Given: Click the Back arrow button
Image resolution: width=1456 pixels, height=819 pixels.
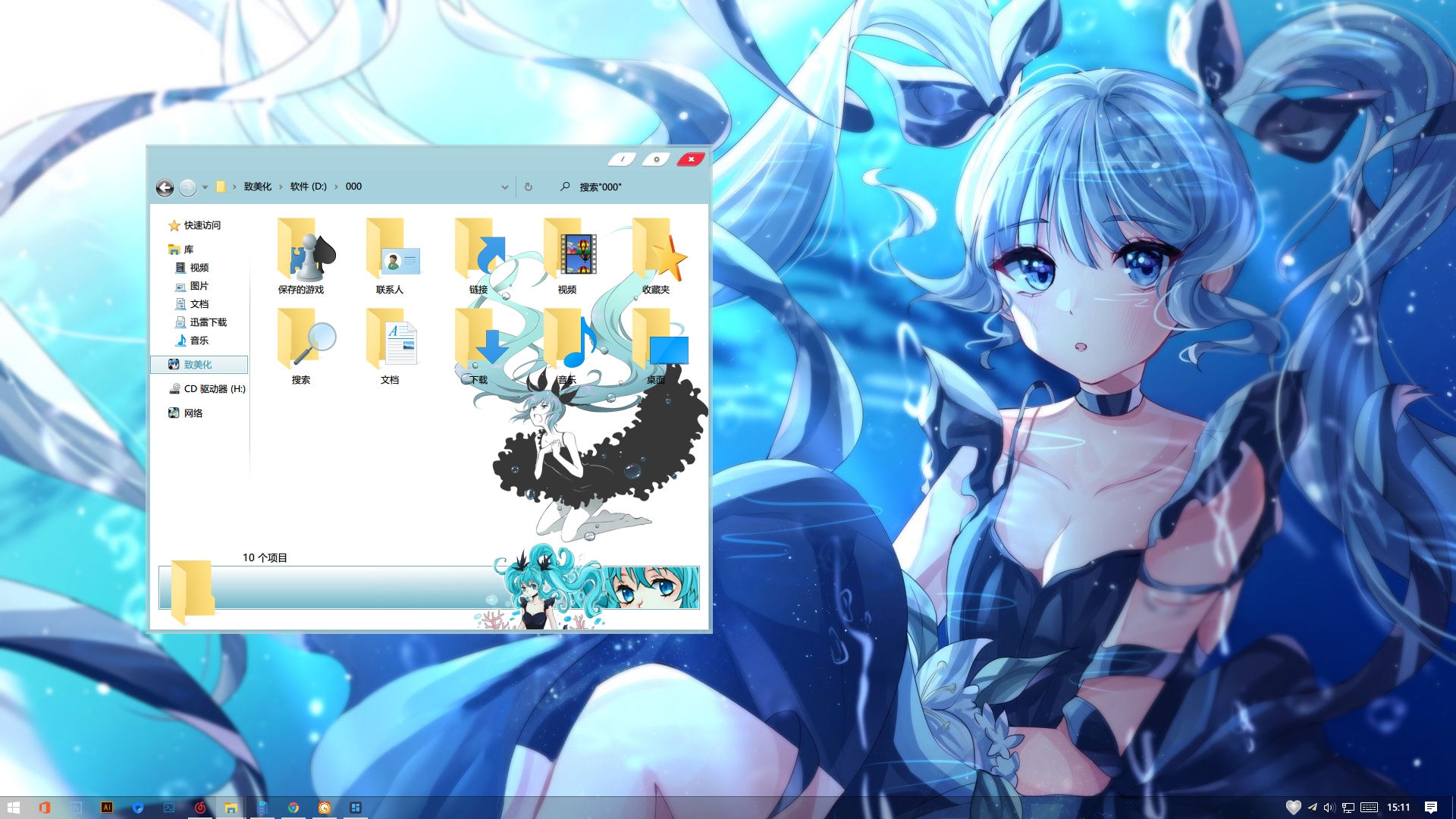Looking at the screenshot, I should (x=165, y=187).
